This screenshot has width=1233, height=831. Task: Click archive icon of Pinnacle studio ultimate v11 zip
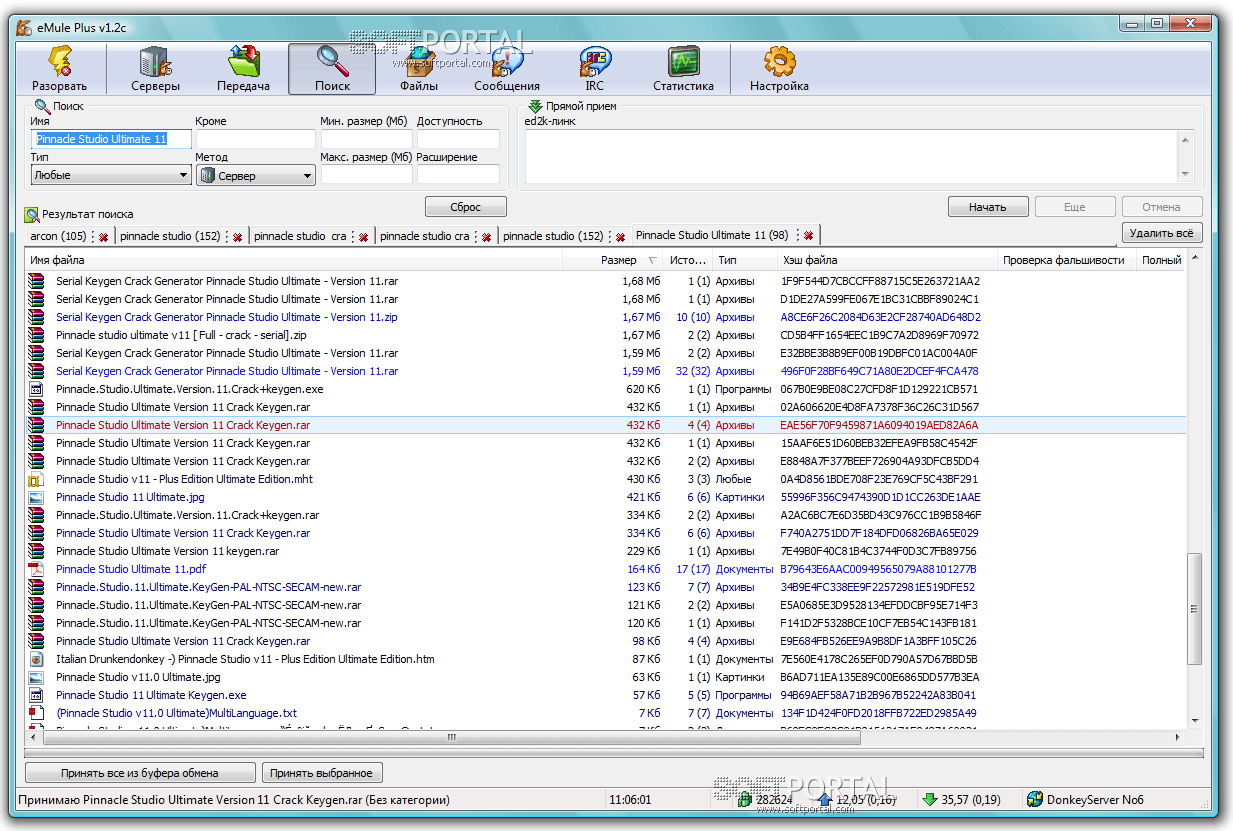point(37,335)
